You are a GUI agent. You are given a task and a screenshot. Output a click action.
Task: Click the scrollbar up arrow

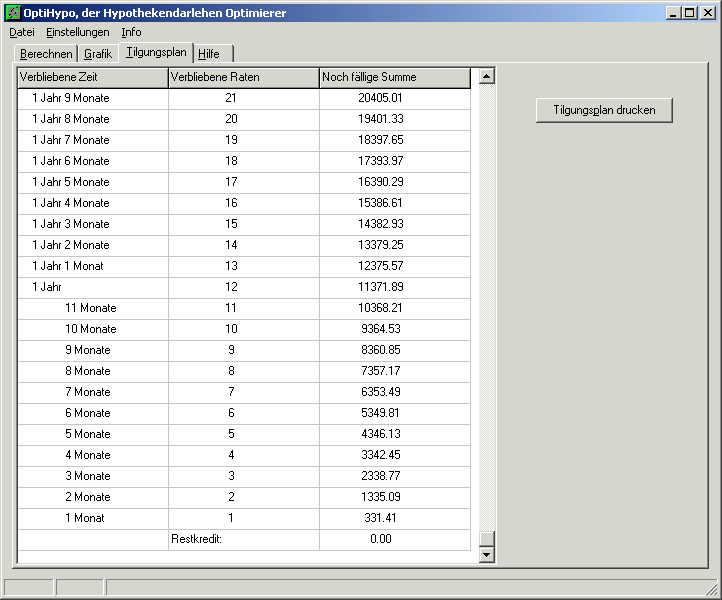click(486, 76)
